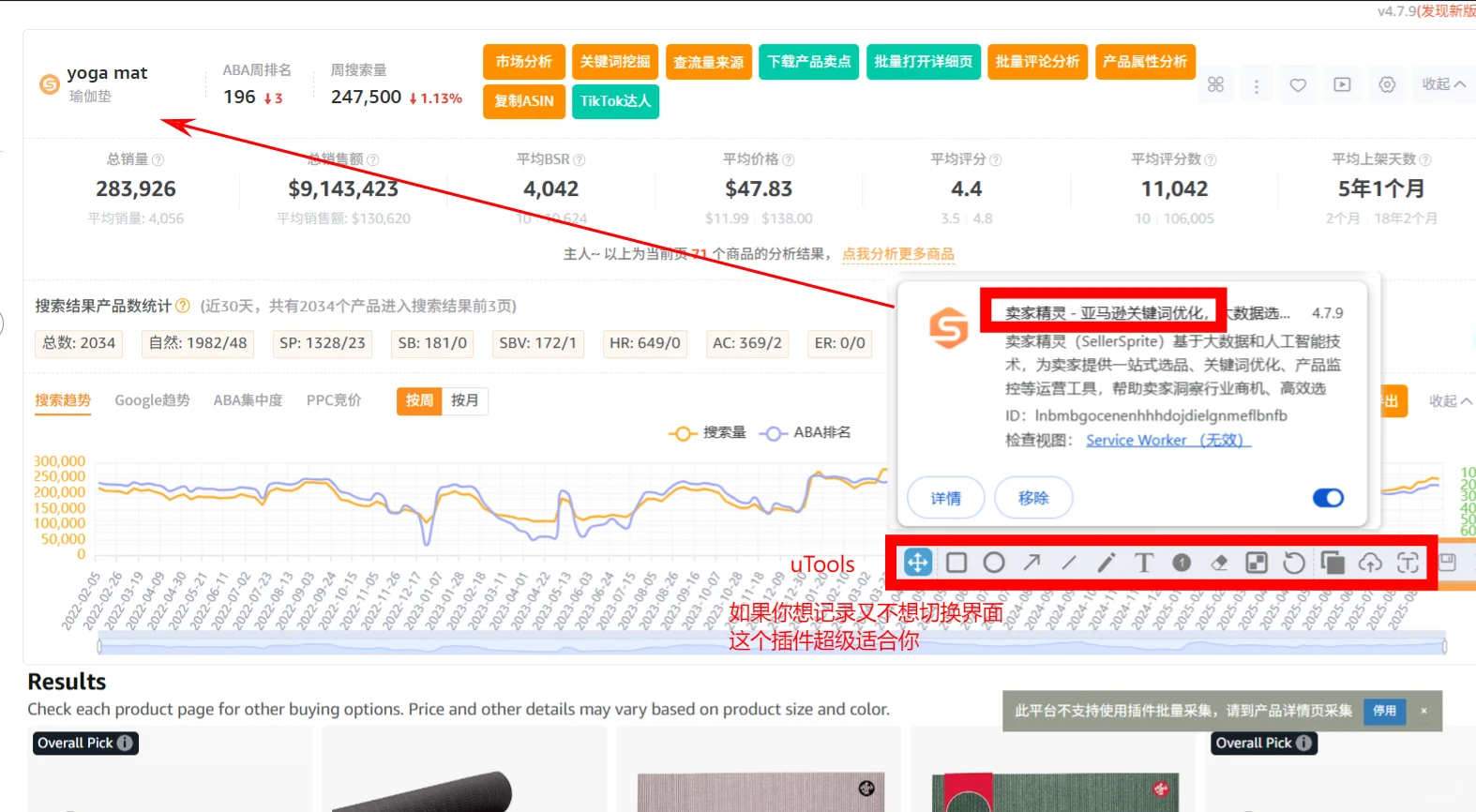The height and width of the screenshot is (812, 1476).
Task: Select the move tool in annotation toolbar
Action: [x=917, y=563]
